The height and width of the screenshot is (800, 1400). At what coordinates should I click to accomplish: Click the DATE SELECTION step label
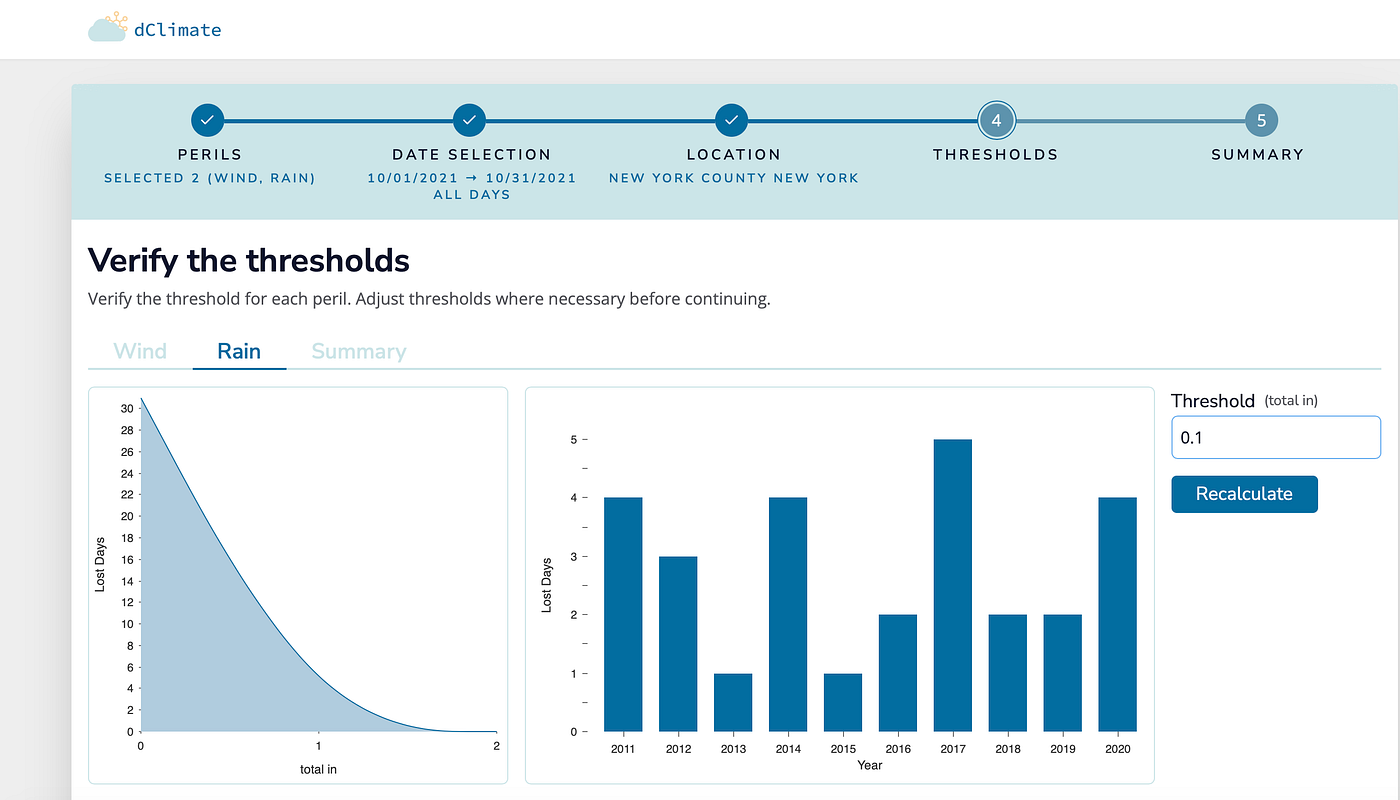point(472,155)
